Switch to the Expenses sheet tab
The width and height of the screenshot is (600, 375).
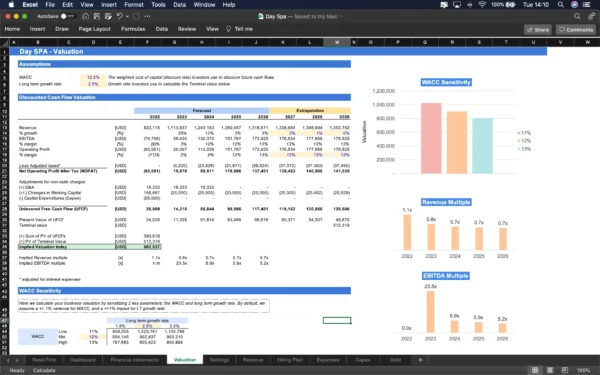pos(328,360)
